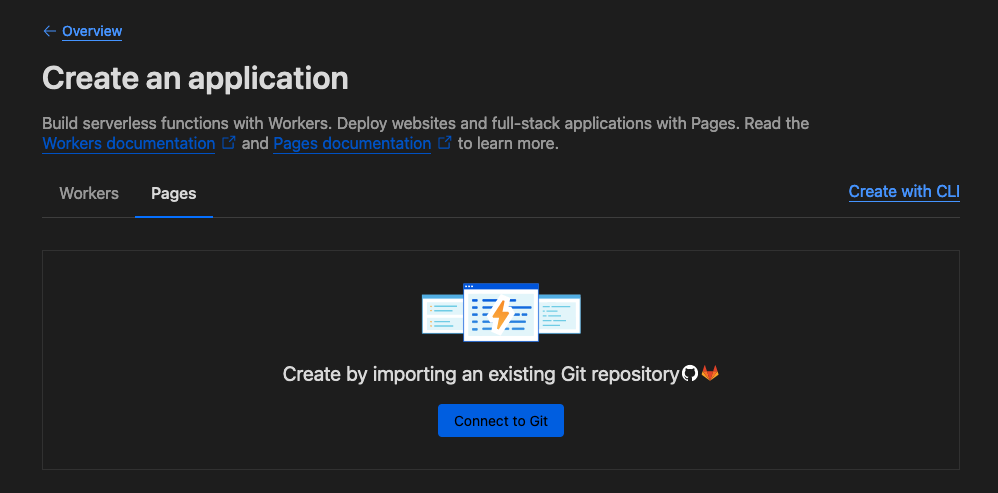Click the GitHub logo icon

click(690, 373)
